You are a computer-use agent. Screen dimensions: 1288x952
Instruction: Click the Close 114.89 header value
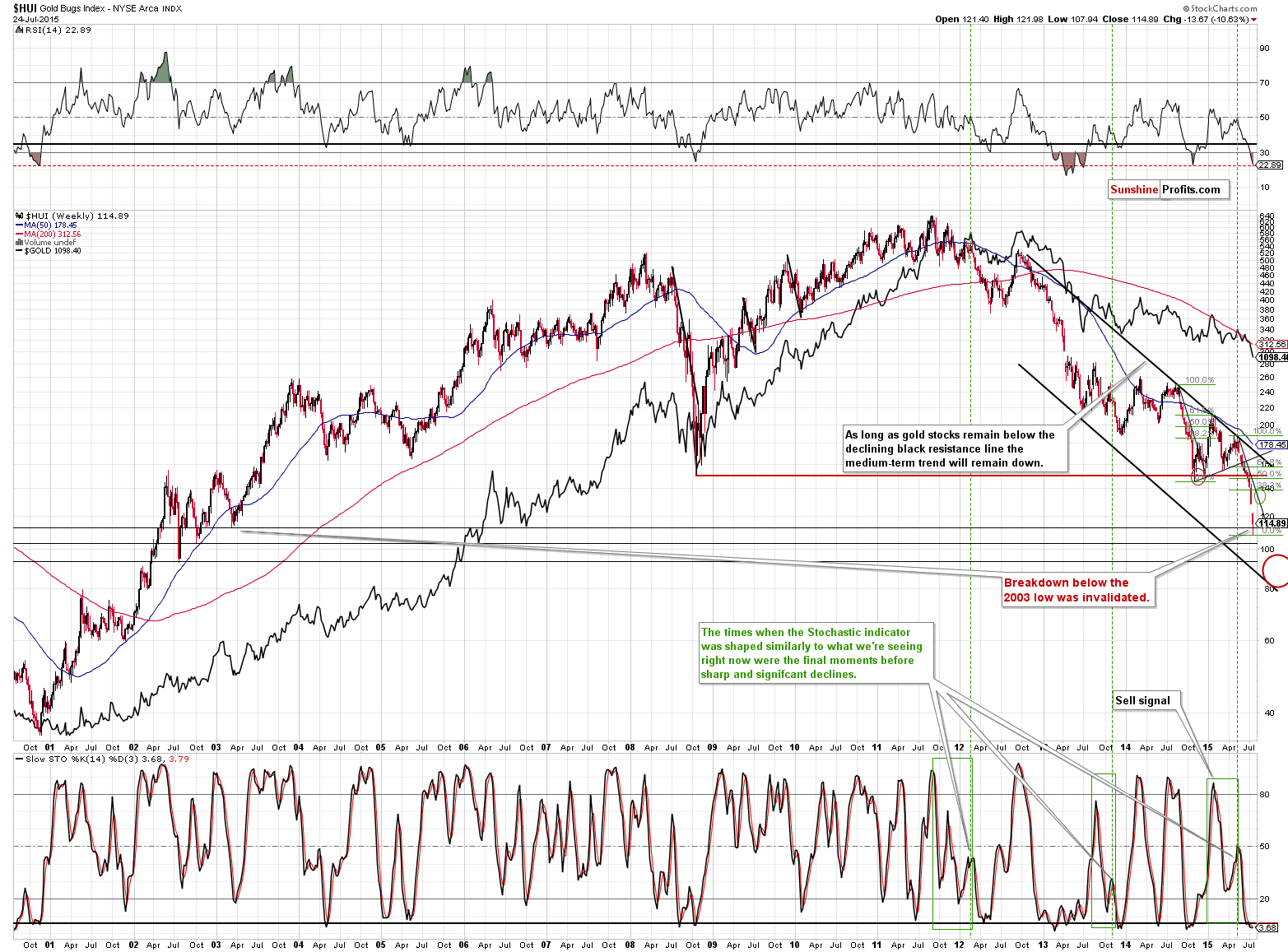[1131, 19]
